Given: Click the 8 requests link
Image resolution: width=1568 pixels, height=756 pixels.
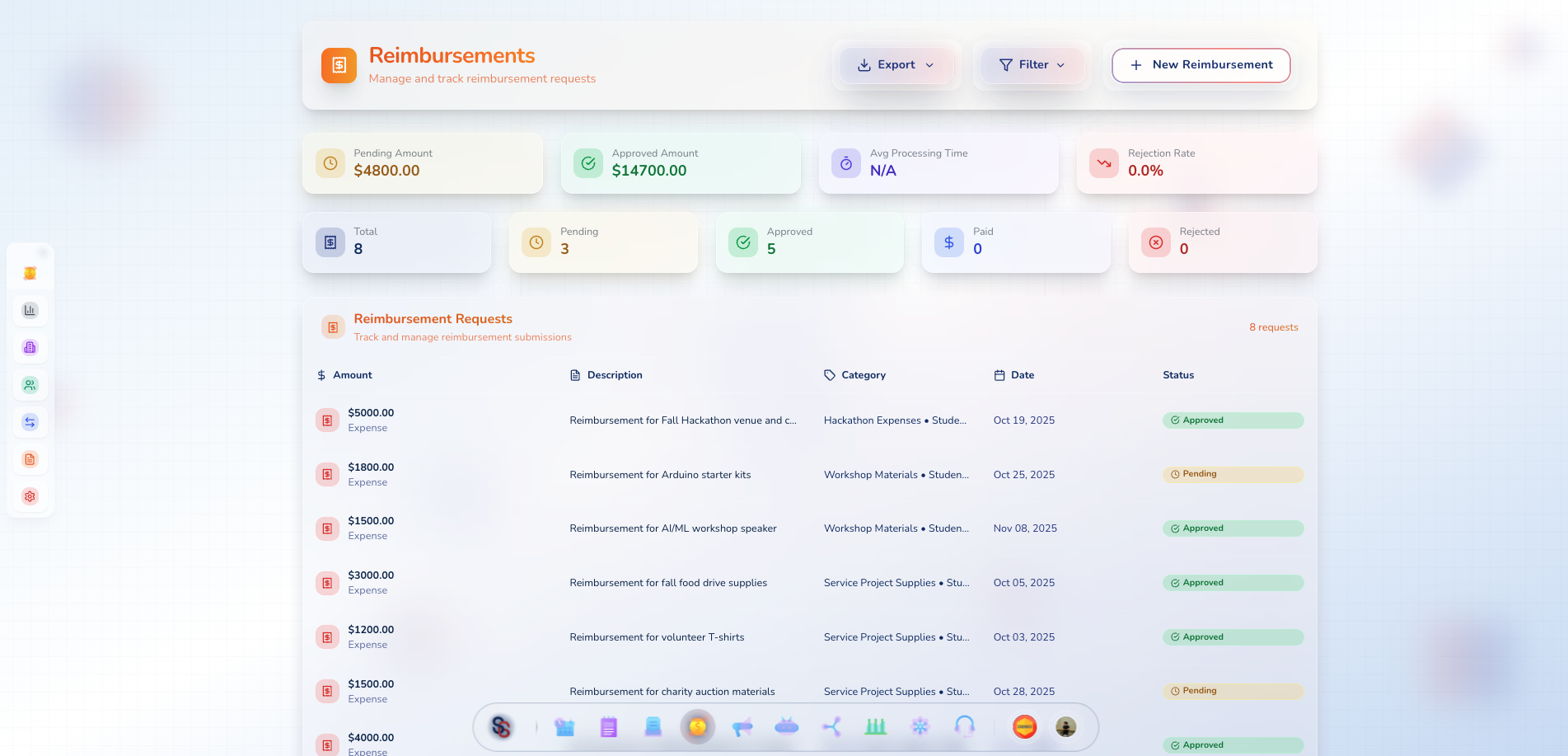Looking at the screenshot, I should point(1274,326).
